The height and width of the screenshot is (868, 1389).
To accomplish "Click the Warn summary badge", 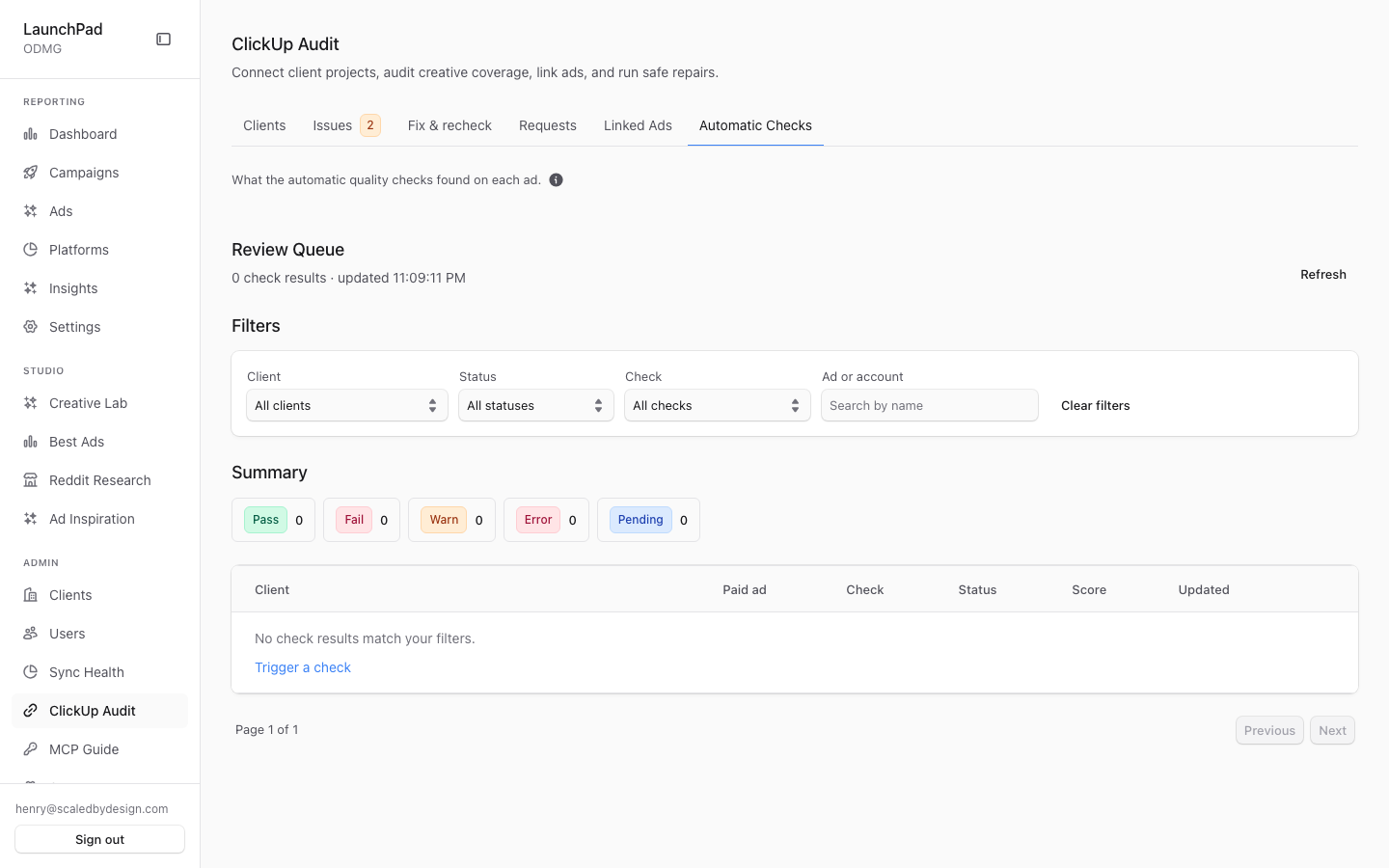I will click(444, 520).
